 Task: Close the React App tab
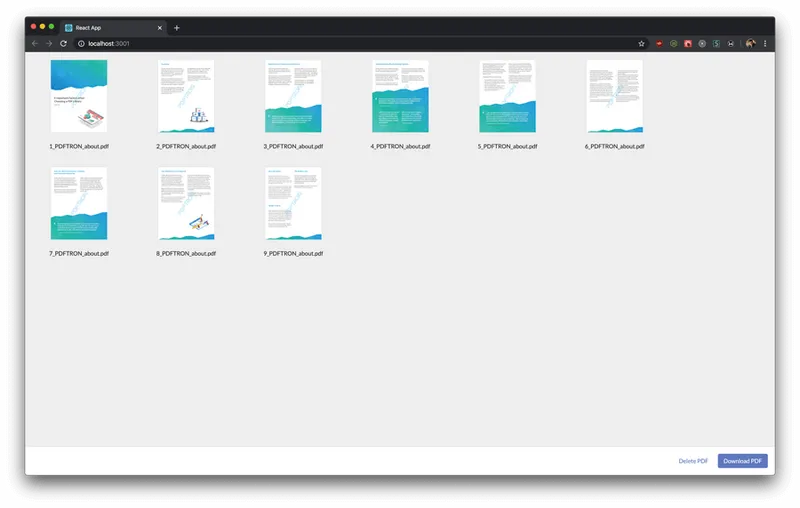coord(160,28)
